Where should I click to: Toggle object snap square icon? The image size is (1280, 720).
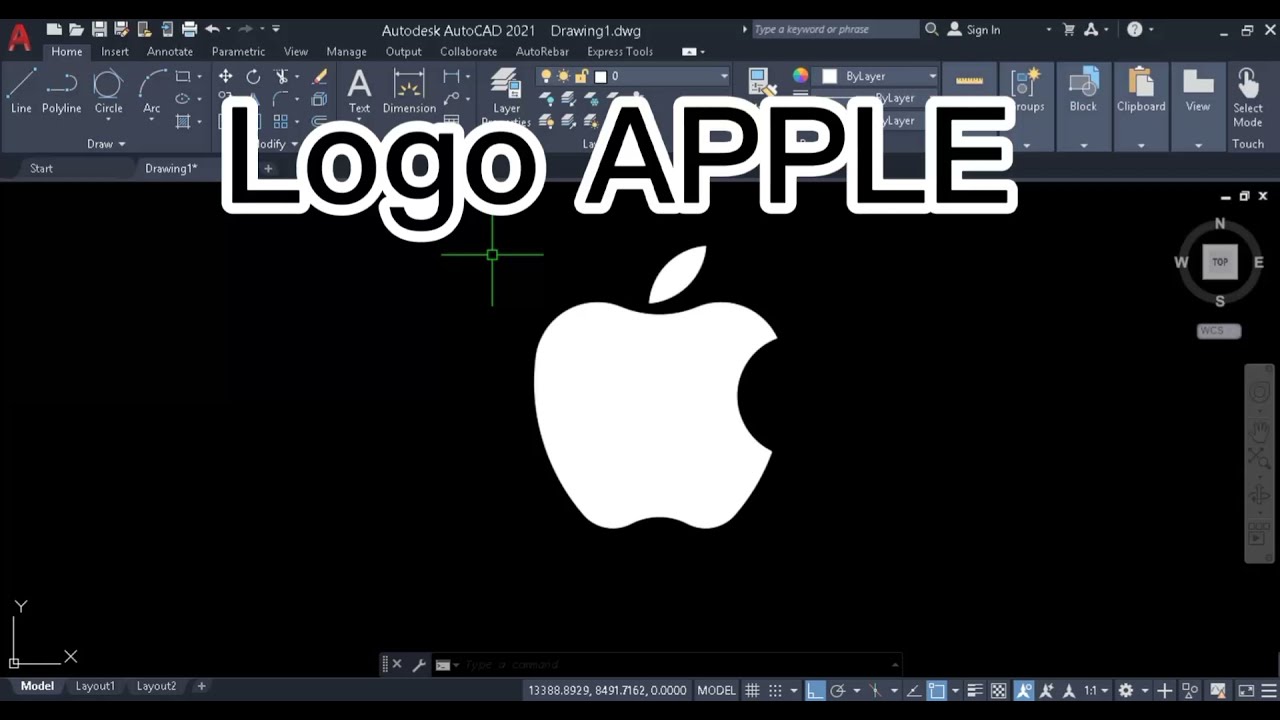(937, 690)
